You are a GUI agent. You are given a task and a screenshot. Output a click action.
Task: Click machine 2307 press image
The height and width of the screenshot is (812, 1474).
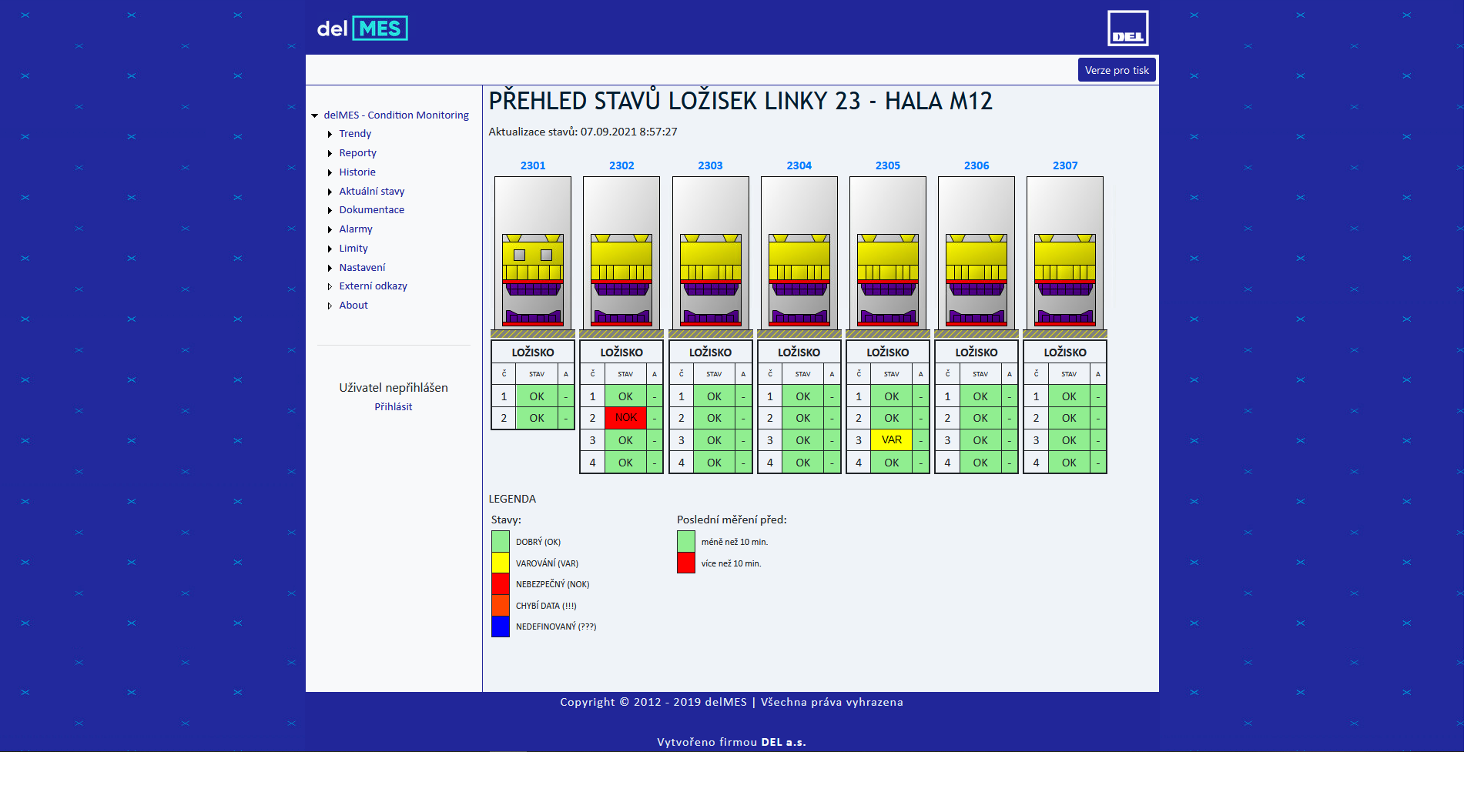1064,254
